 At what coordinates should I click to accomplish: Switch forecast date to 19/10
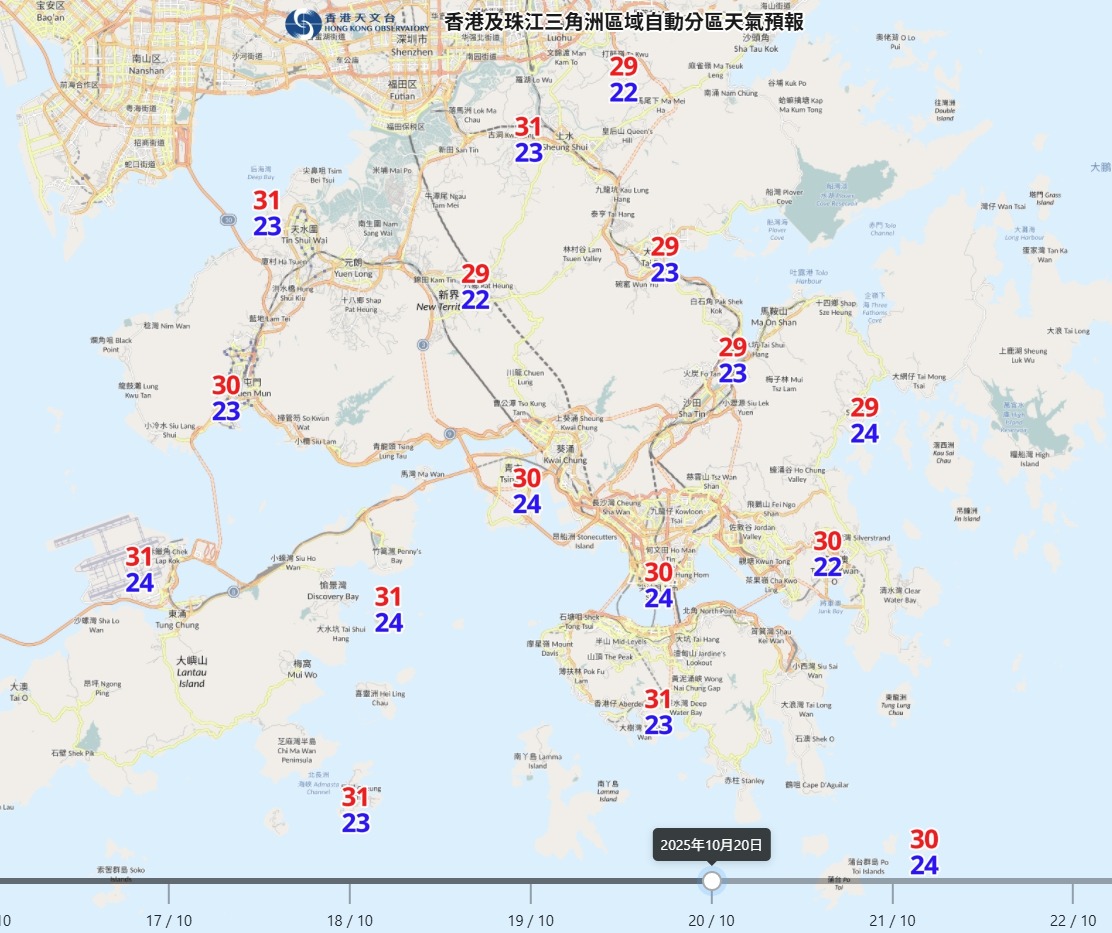pos(530,892)
